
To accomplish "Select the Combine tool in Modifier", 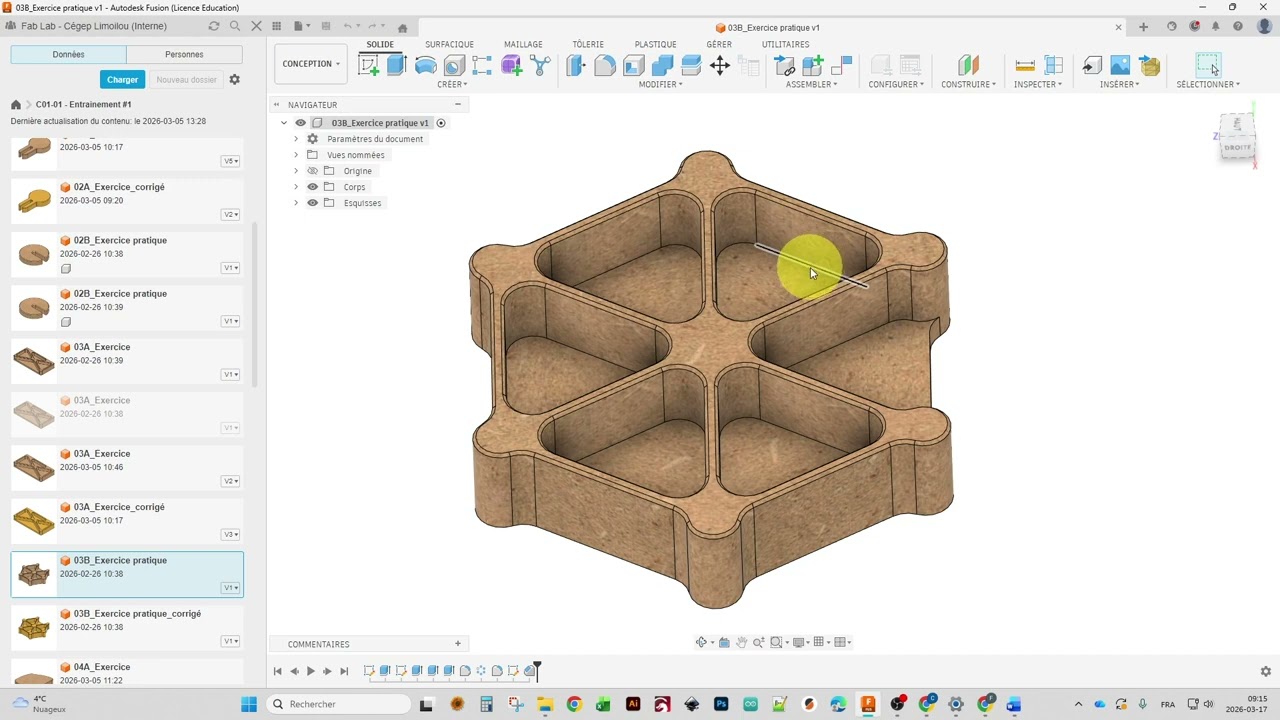I will click(662, 66).
